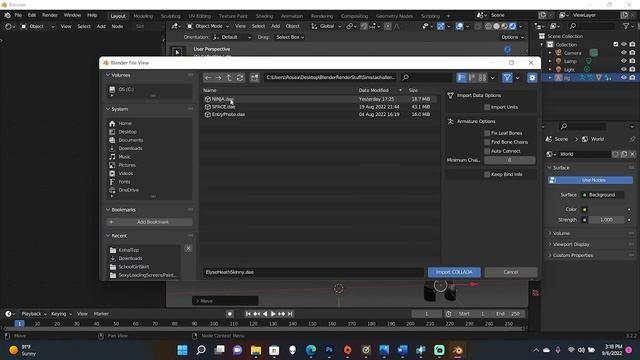Screen dimensions: 640x360
Task: Switch file list to thumbnail display
Action: pyautogui.click(x=482, y=78)
